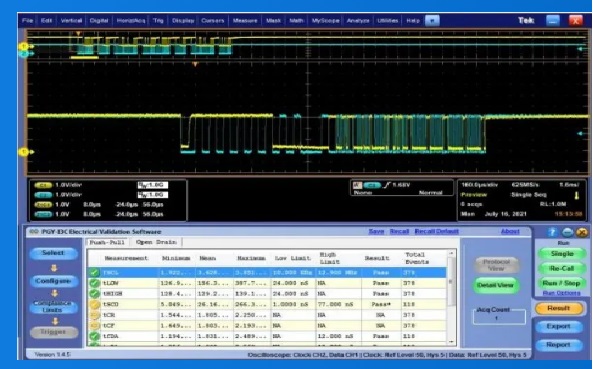Click the yellow zoom channel badge

click(x=43, y=205)
